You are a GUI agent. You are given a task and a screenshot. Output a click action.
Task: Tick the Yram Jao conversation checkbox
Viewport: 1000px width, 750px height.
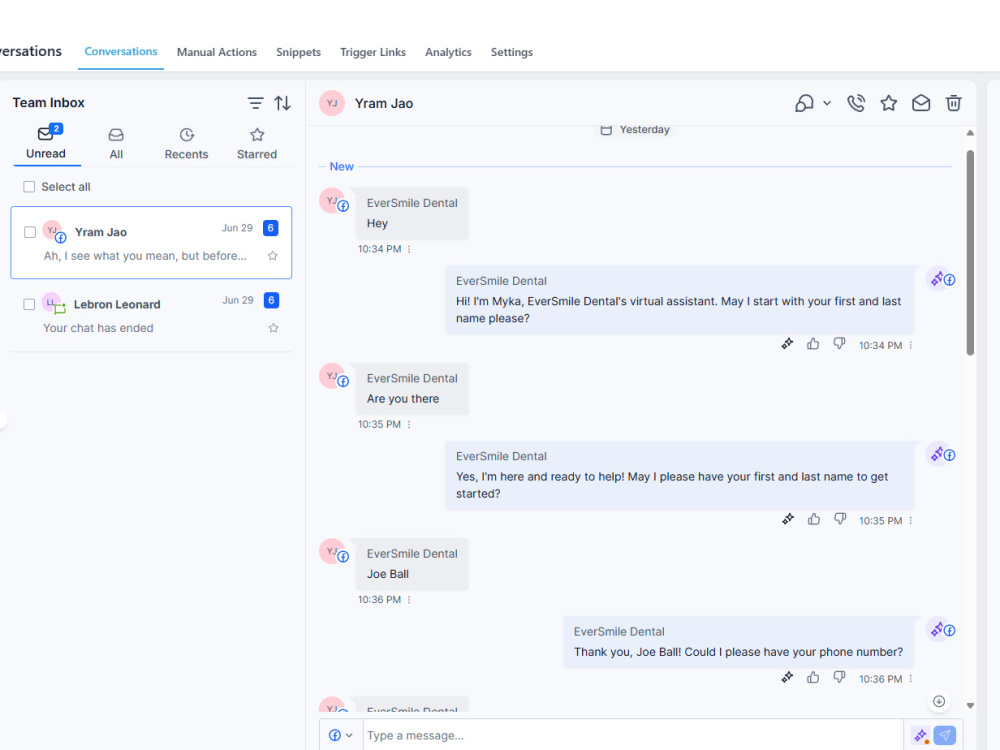tap(29, 232)
